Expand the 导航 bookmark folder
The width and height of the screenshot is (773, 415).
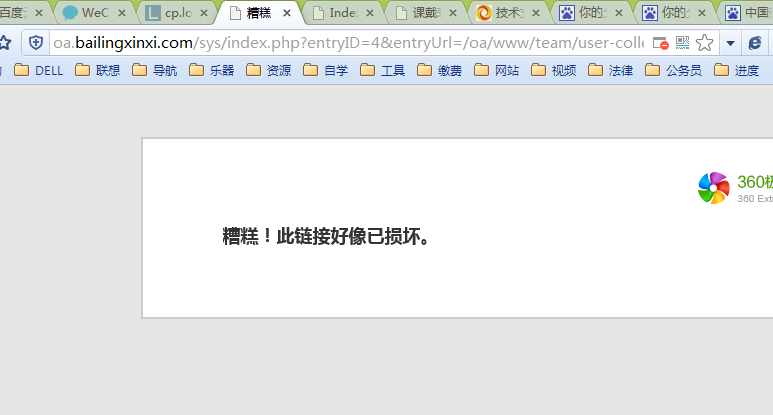[154, 70]
